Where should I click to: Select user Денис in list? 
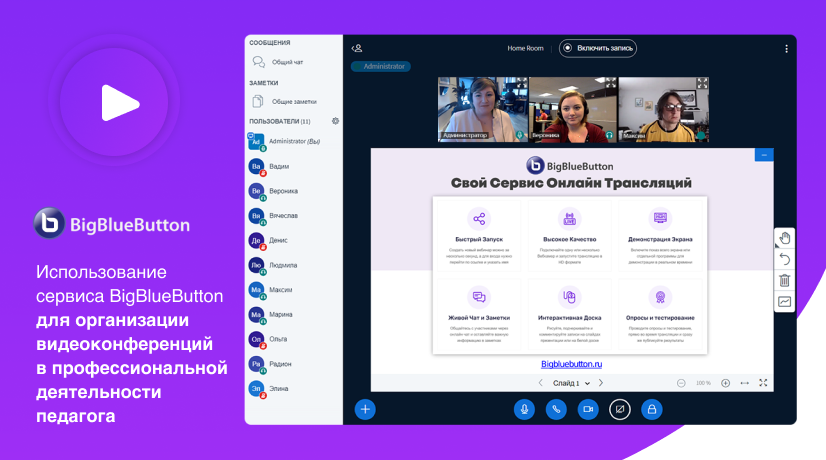pyautogui.click(x=293, y=241)
